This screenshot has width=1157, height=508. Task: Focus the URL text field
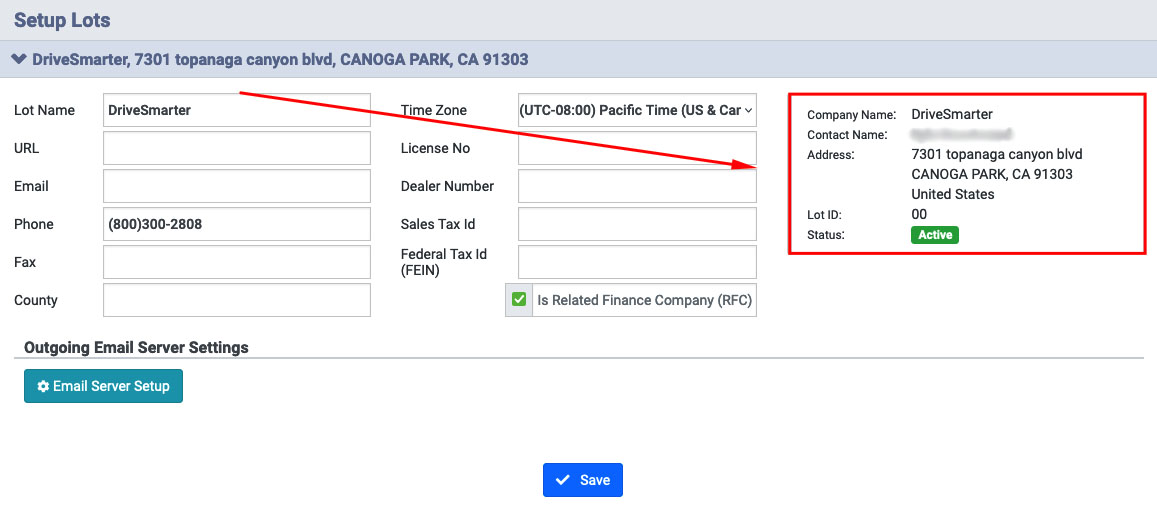click(x=236, y=148)
